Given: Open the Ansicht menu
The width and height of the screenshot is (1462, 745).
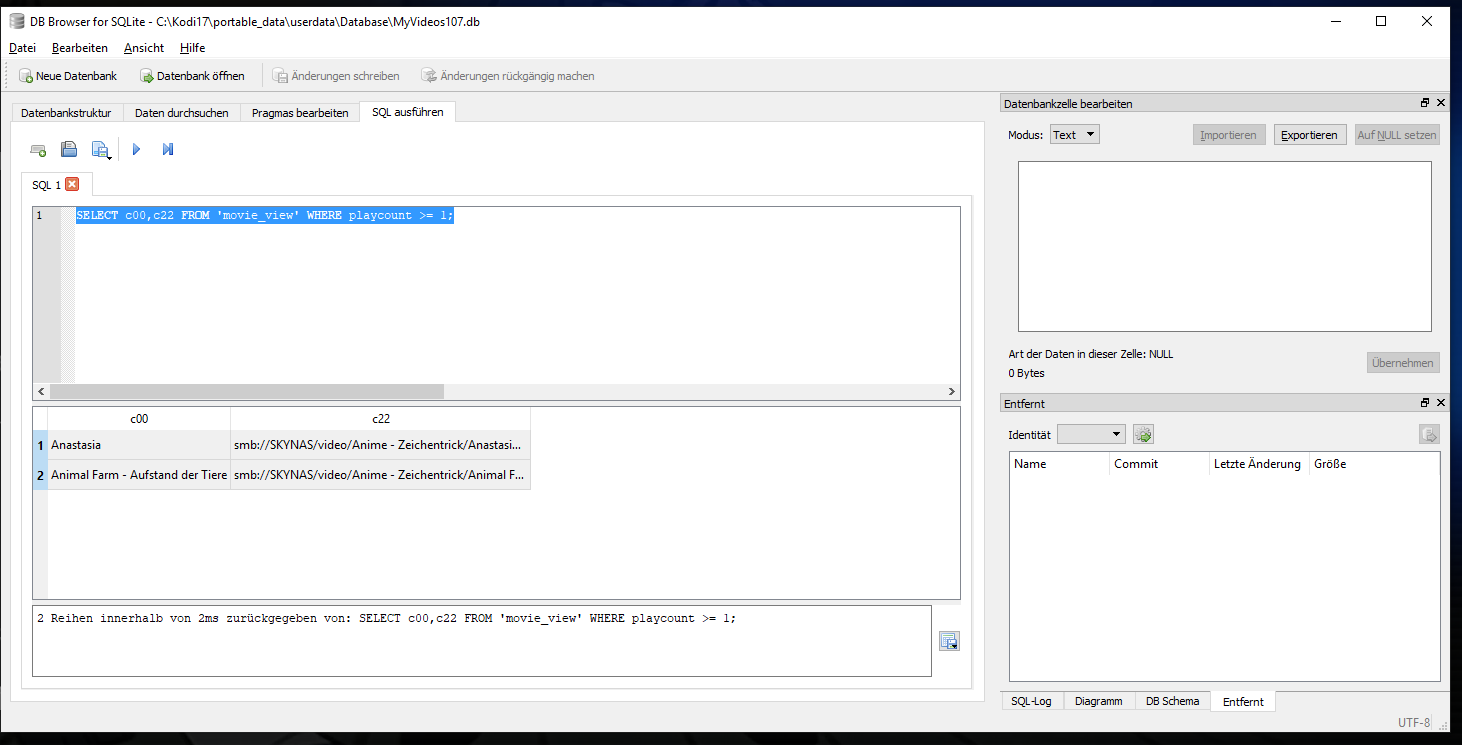Looking at the screenshot, I should point(144,48).
